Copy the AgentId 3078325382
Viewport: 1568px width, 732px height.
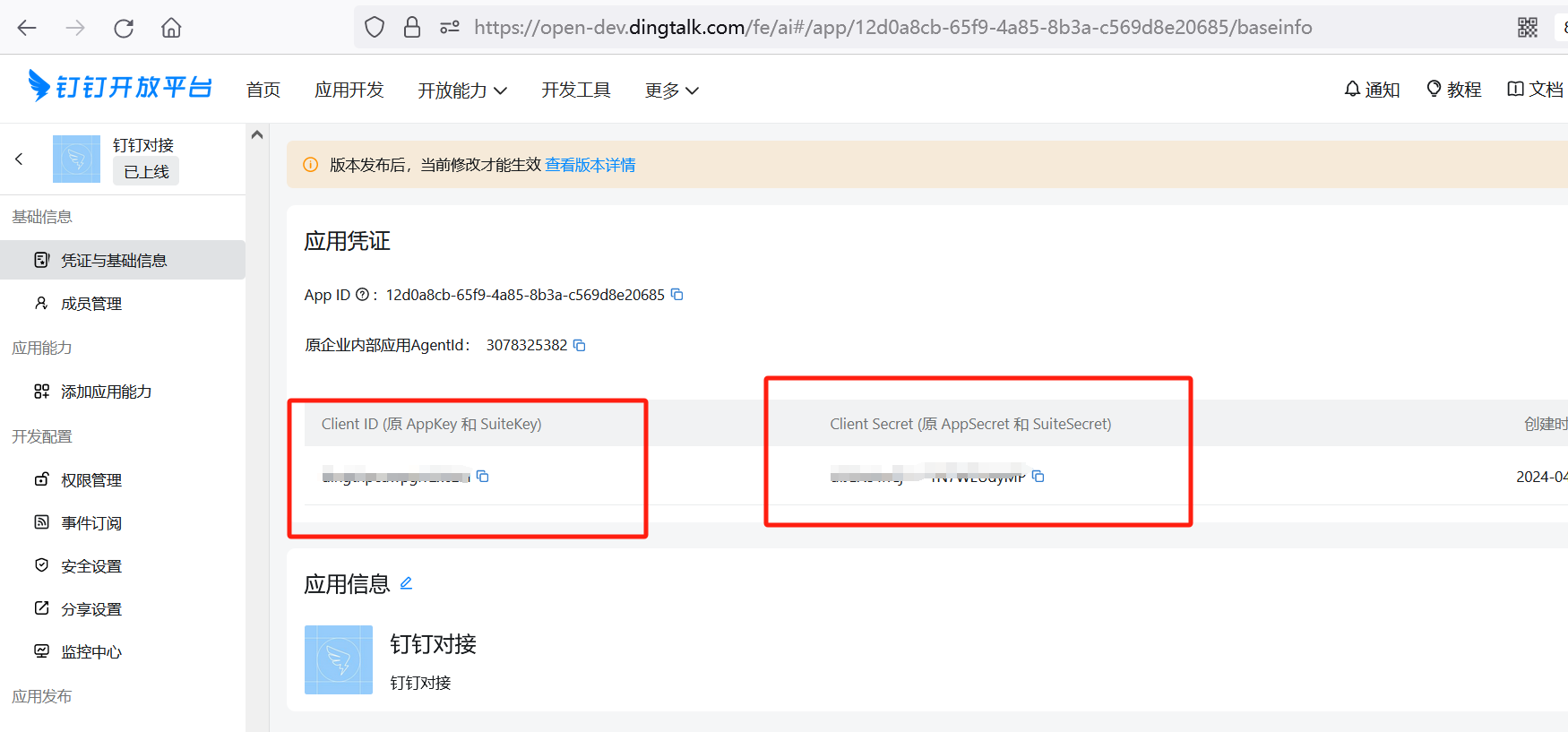(580, 345)
